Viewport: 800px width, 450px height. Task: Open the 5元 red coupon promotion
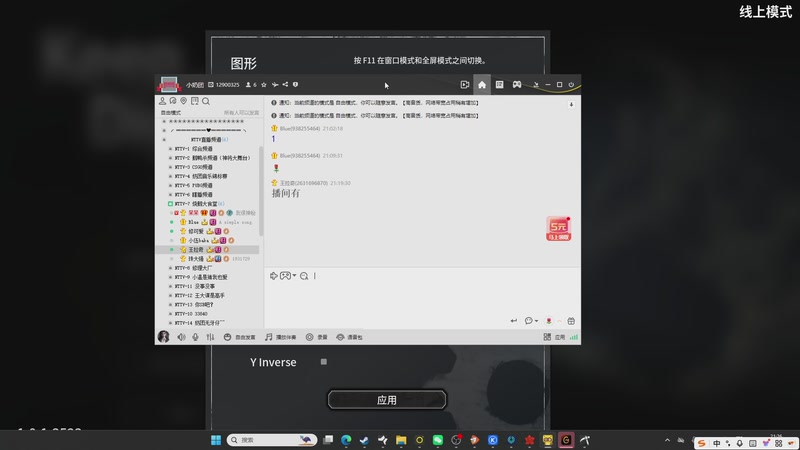coord(558,229)
